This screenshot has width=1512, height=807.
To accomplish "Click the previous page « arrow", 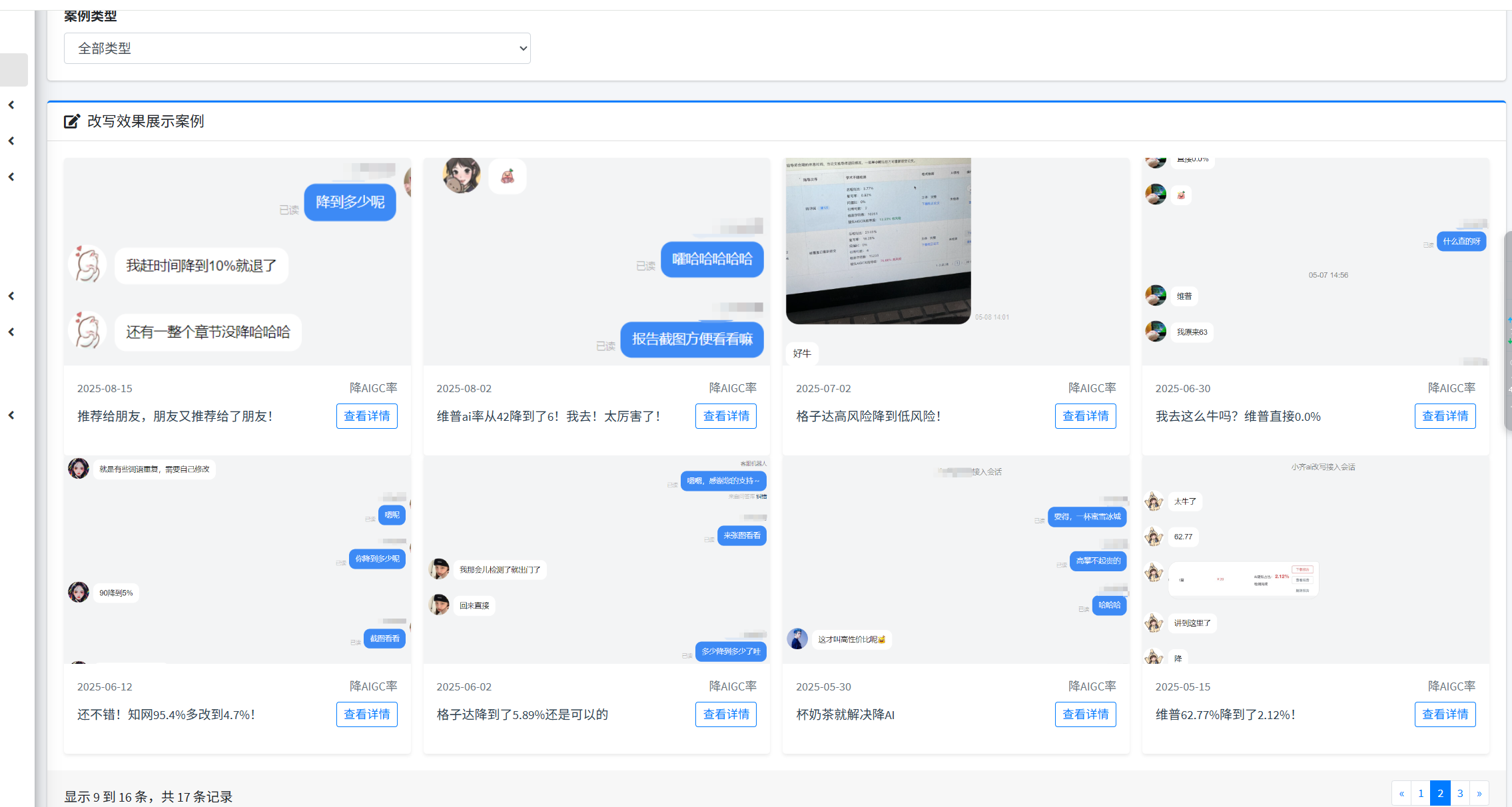I will pyautogui.click(x=1401, y=793).
